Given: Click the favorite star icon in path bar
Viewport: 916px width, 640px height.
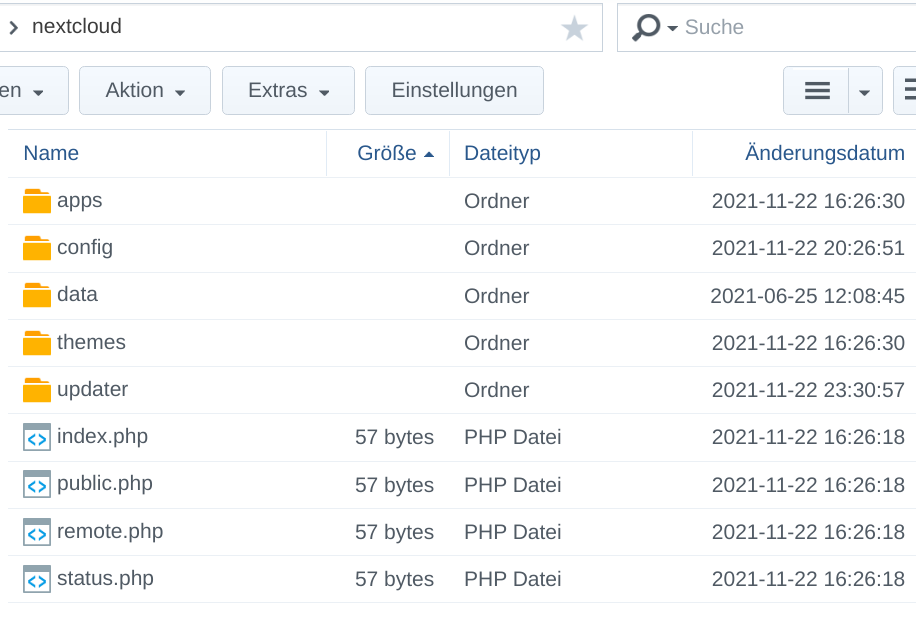Looking at the screenshot, I should [x=574, y=28].
